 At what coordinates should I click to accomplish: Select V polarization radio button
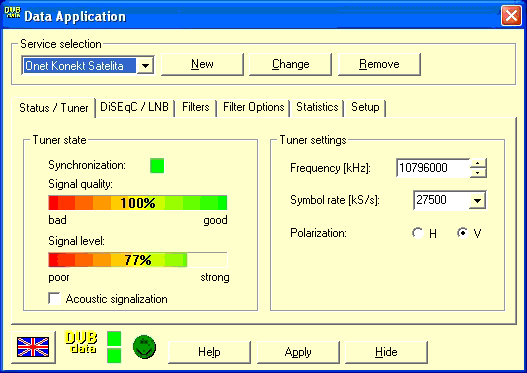[x=463, y=233]
